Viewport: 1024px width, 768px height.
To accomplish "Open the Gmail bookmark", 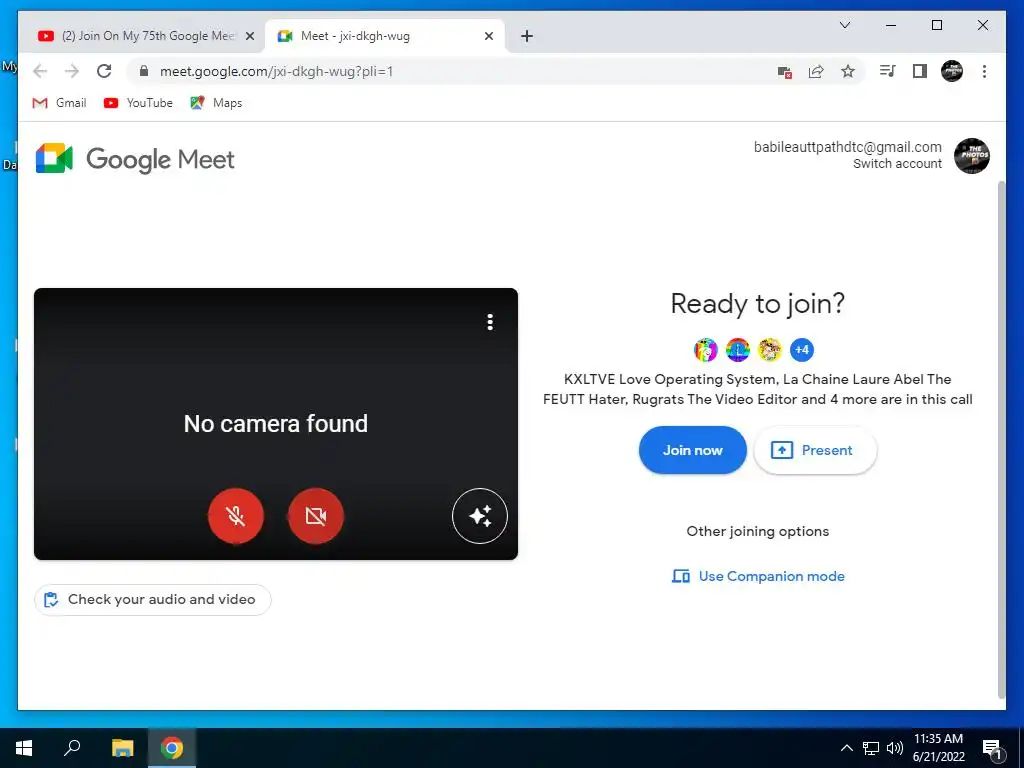I will 59,103.
